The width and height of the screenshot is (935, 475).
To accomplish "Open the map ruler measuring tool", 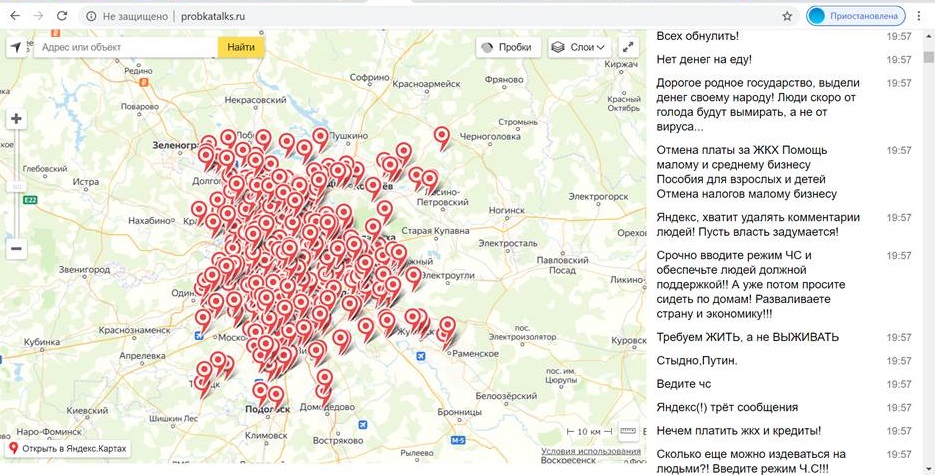I will point(627,431).
